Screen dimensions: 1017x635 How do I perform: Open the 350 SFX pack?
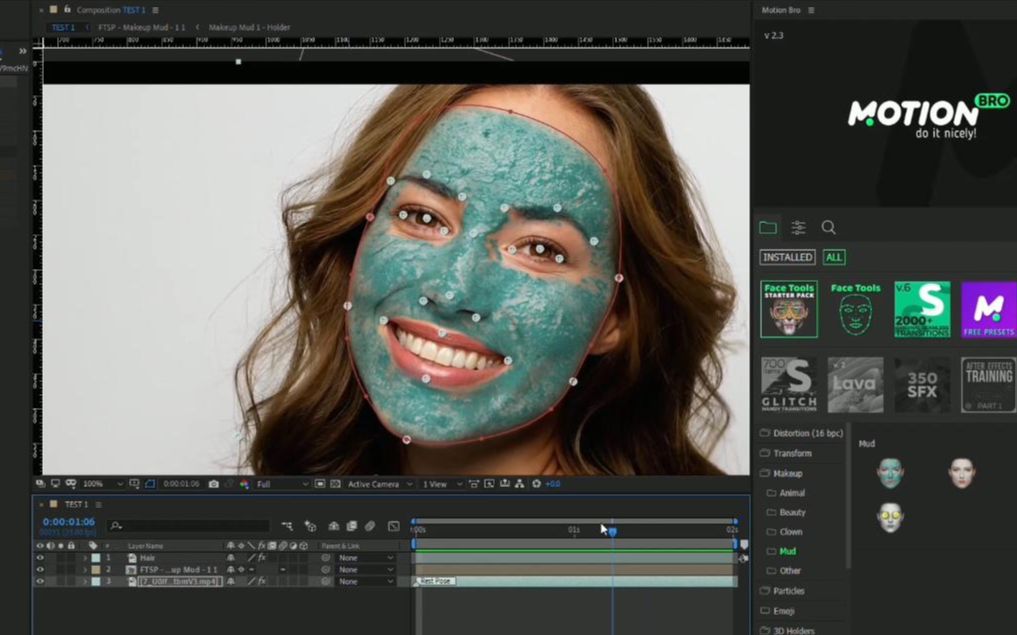coord(921,384)
